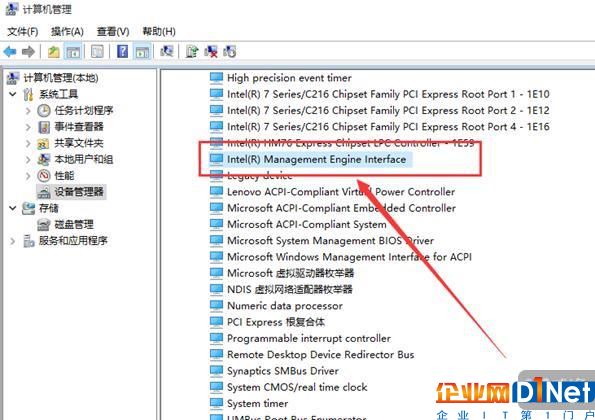Open the 文件(F) menu
Viewport: 595px width, 420px height.
tap(23, 31)
